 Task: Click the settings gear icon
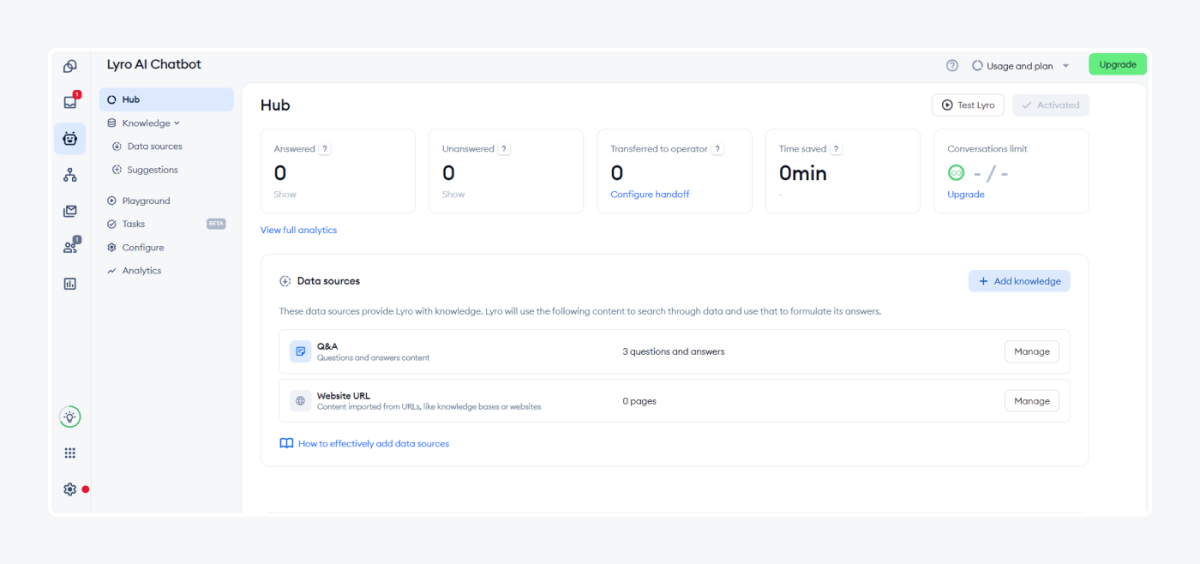click(70, 489)
